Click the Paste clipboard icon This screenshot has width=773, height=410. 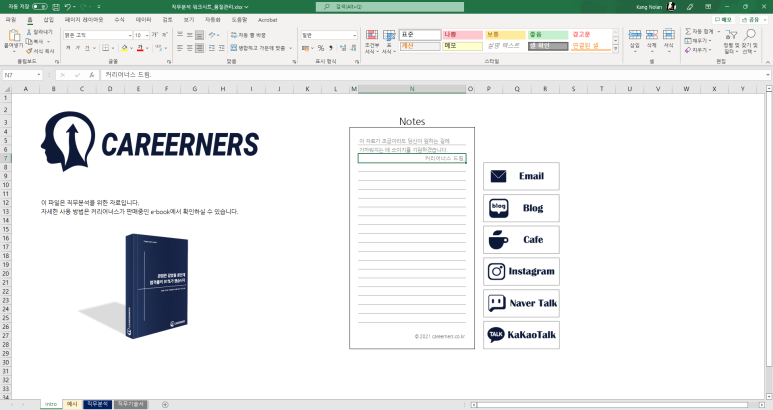pos(14,35)
